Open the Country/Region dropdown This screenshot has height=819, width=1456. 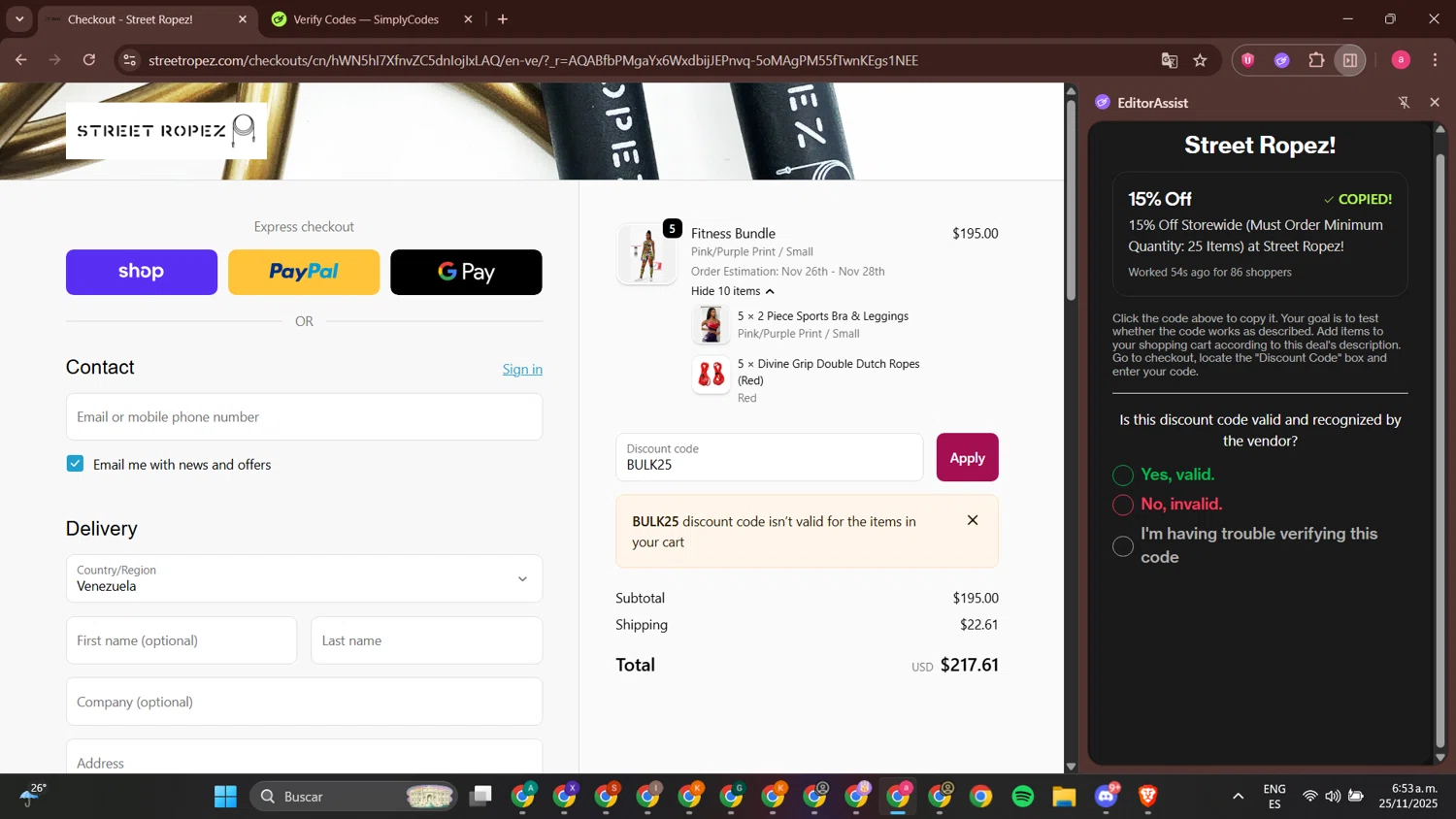point(304,578)
